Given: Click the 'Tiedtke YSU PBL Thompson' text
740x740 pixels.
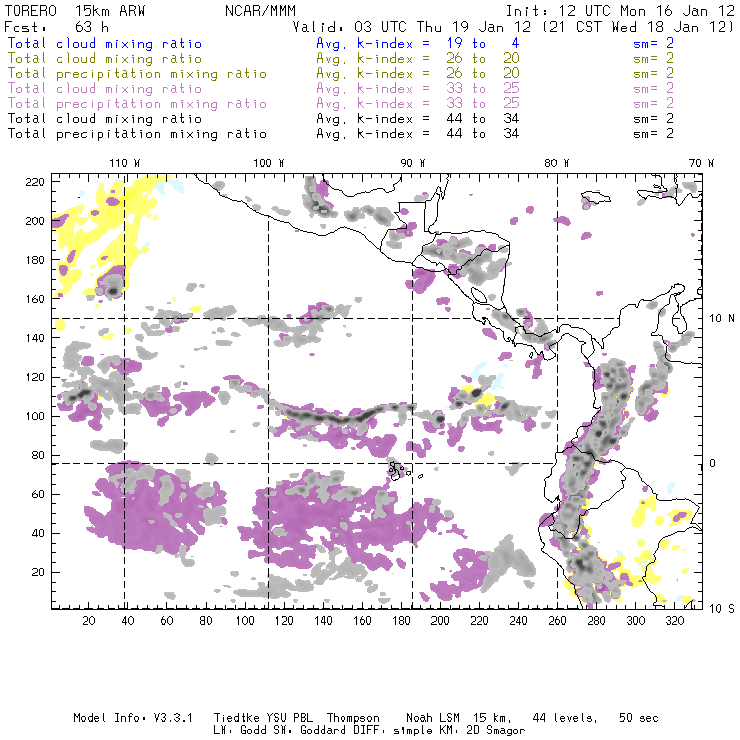Looking at the screenshot, I should (x=296, y=718).
